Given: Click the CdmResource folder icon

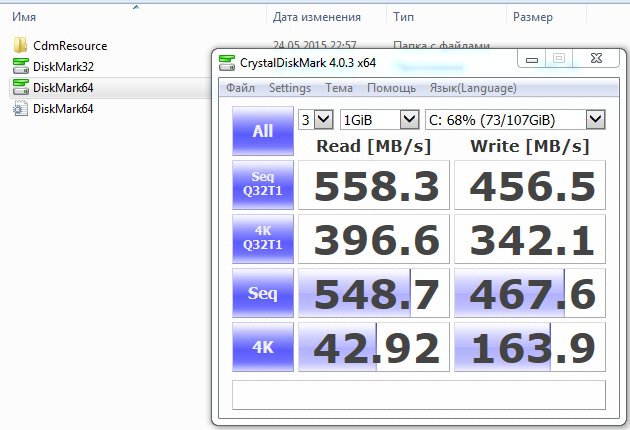Looking at the screenshot, I should point(20,45).
